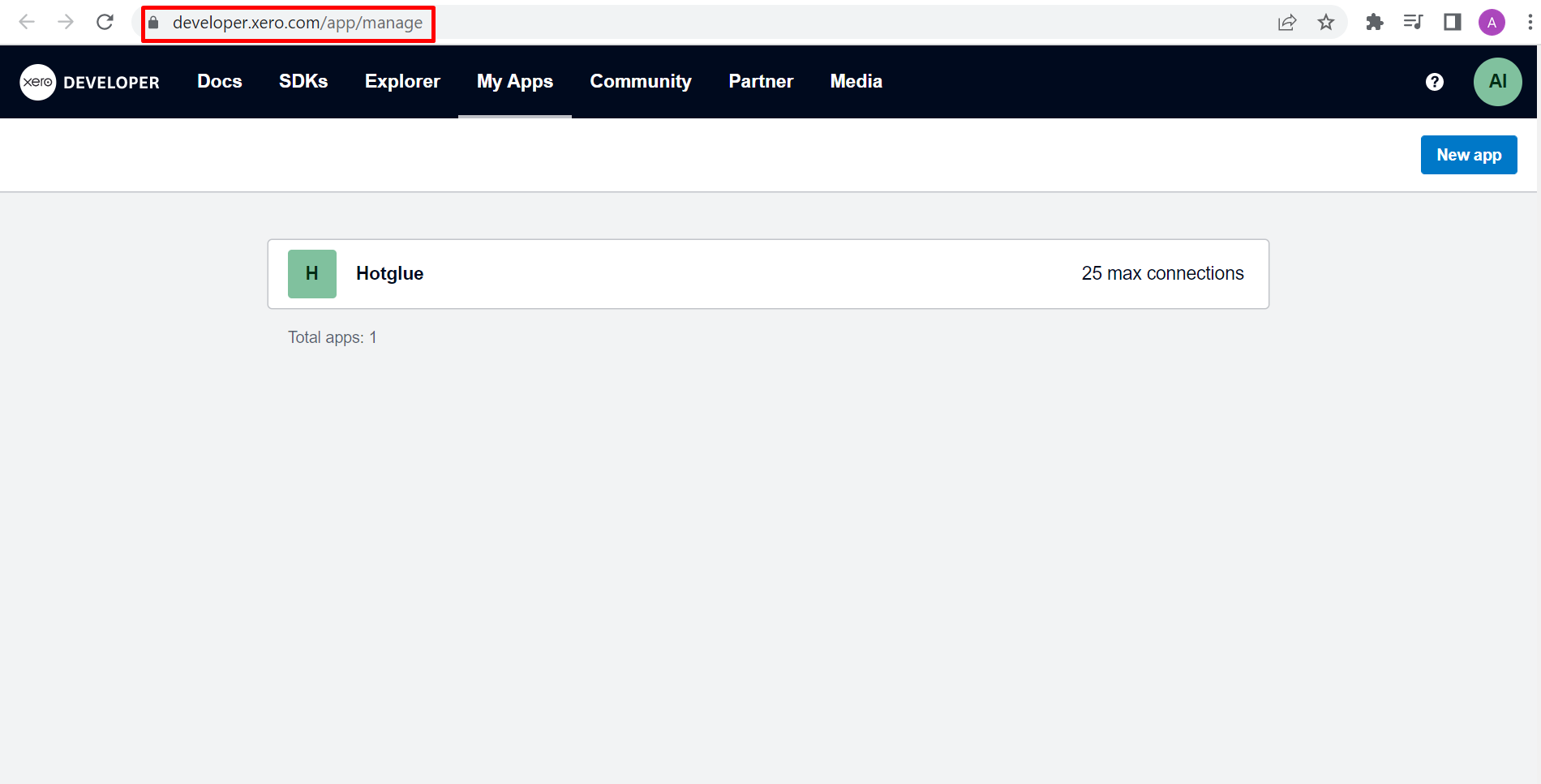Go to the Explorer nav item

pyautogui.click(x=402, y=82)
